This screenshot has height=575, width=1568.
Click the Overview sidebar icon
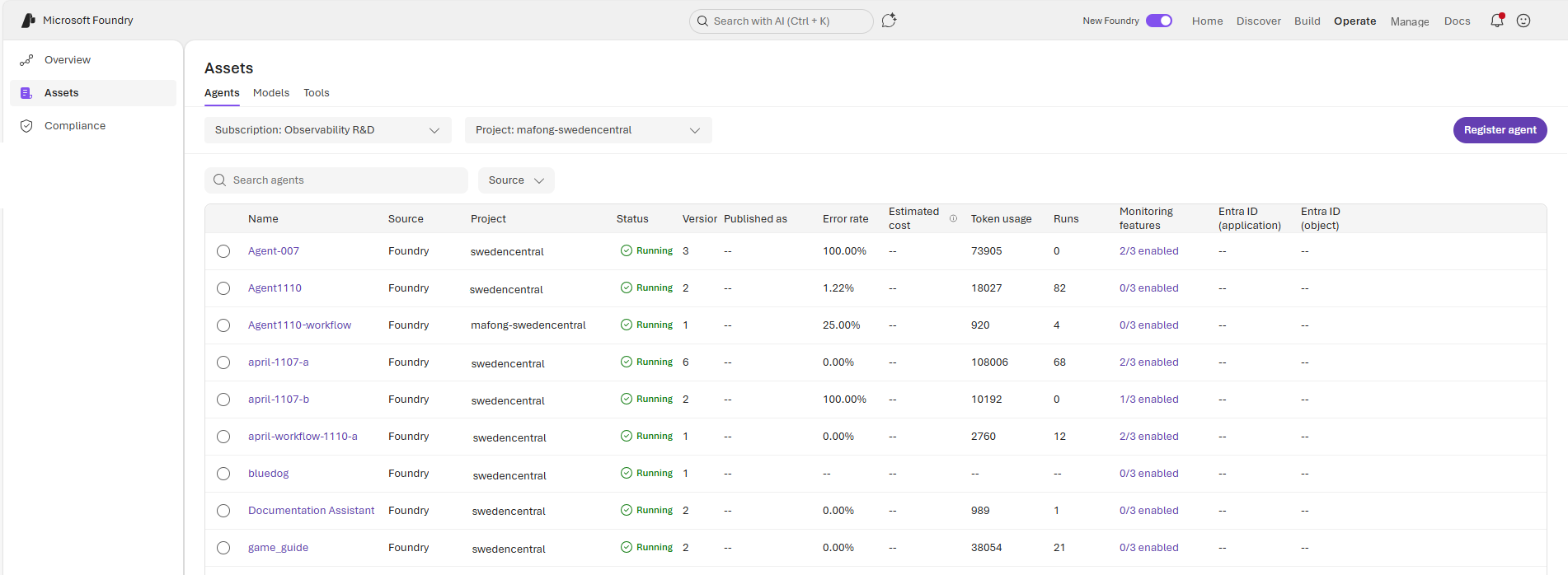point(26,60)
